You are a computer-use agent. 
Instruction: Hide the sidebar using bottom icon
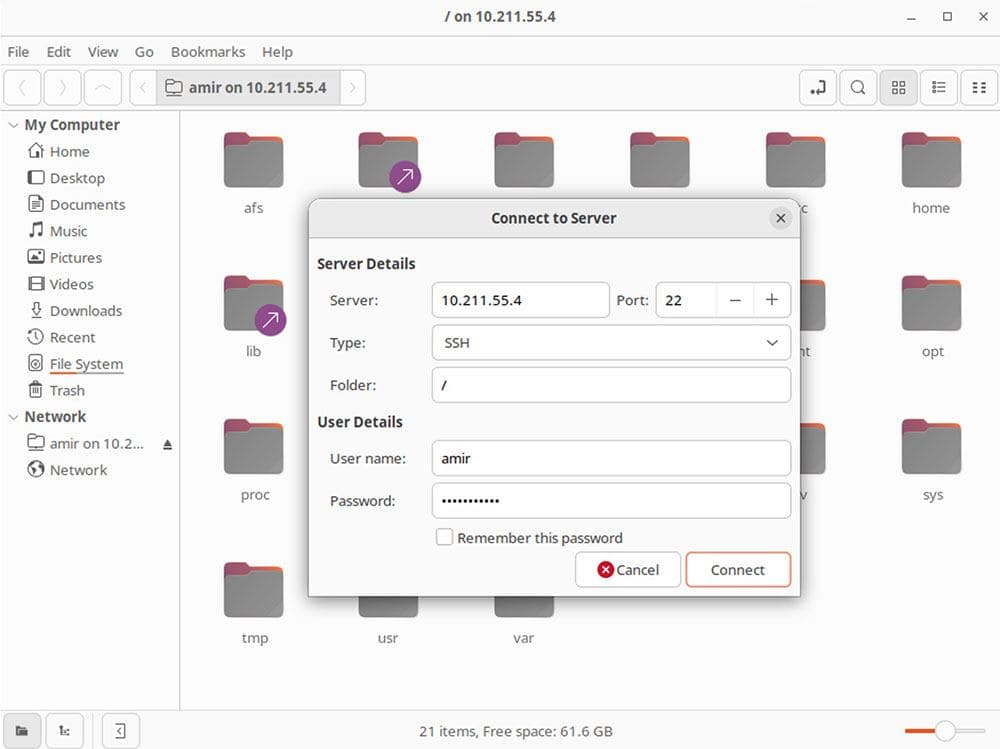click(x=120, y=731)
